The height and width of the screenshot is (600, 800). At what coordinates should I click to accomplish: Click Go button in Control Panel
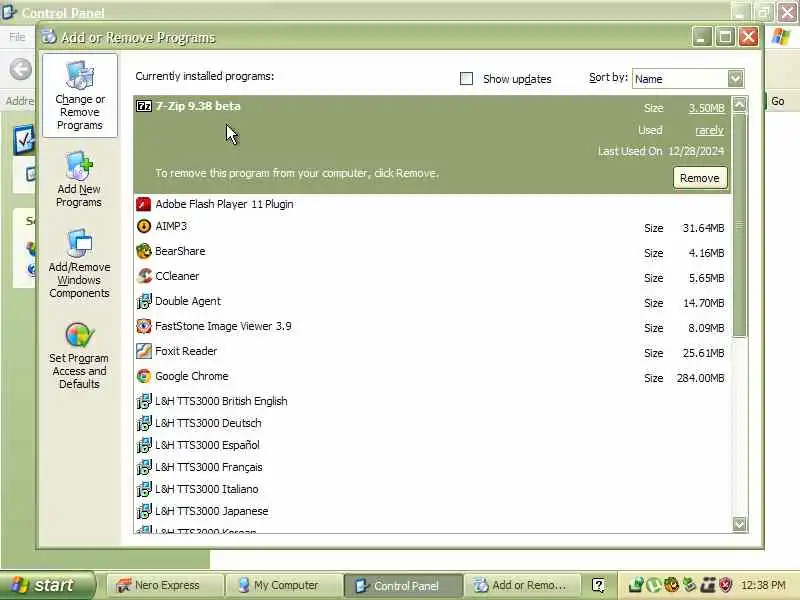(778, 101)
